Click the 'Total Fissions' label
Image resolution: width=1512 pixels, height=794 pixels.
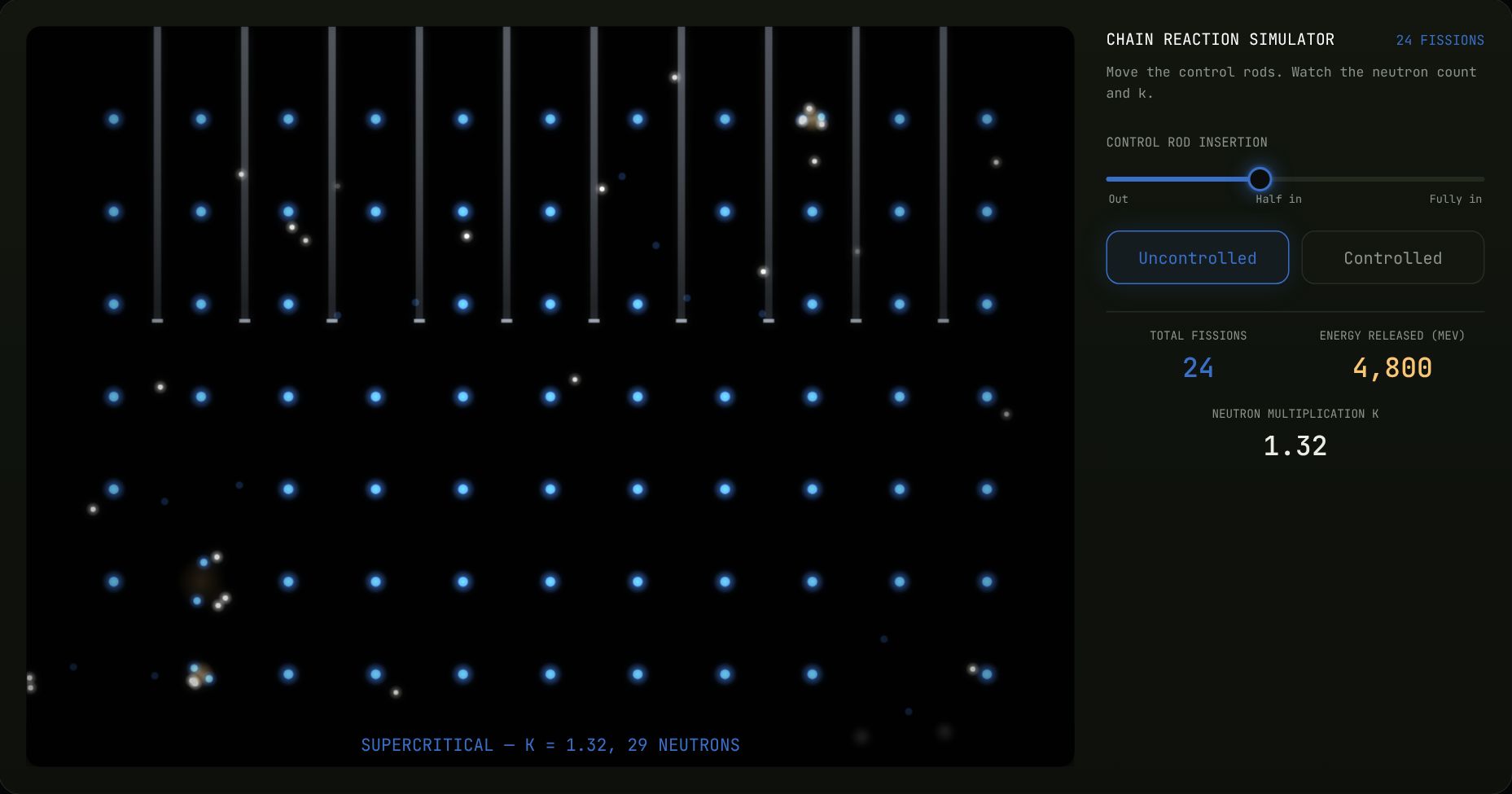pyautogui.click(x=1198, y=336)
